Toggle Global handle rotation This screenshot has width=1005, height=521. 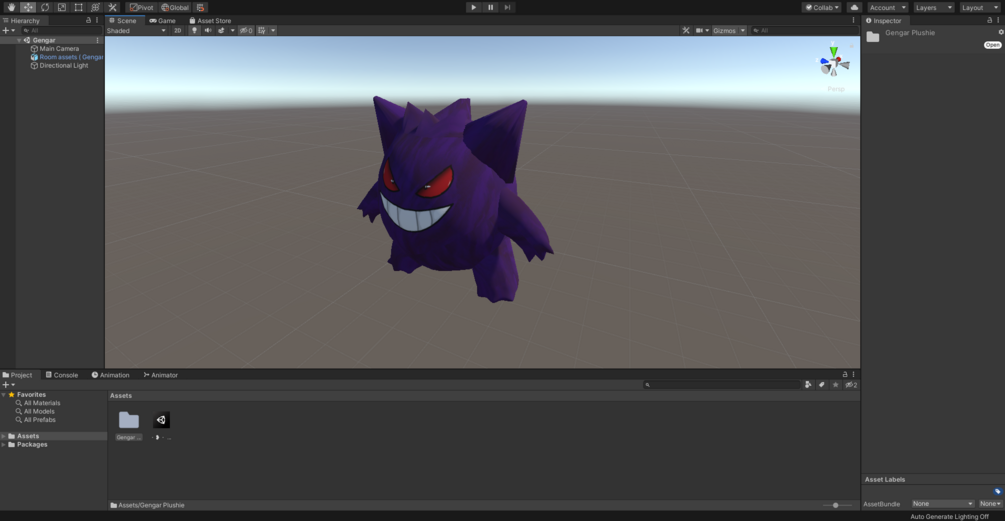[x=174, y=7]
